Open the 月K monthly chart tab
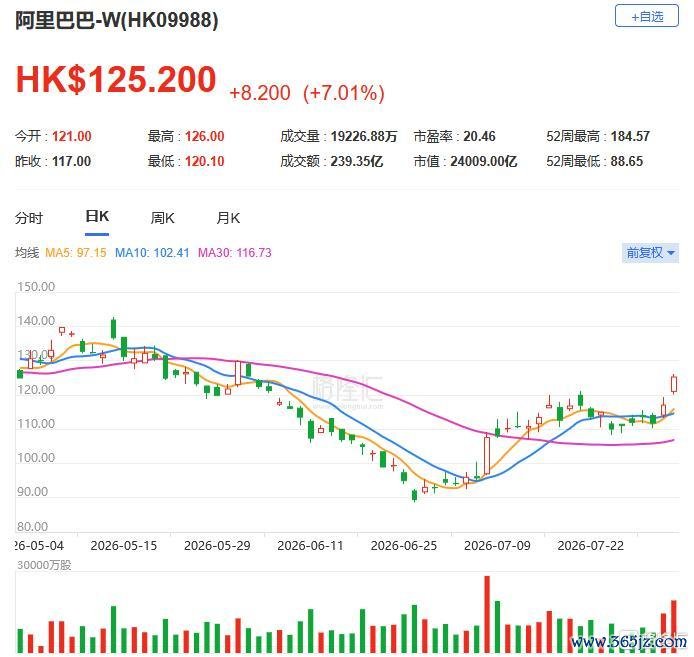The image size is (694, 657). [228, 218]
